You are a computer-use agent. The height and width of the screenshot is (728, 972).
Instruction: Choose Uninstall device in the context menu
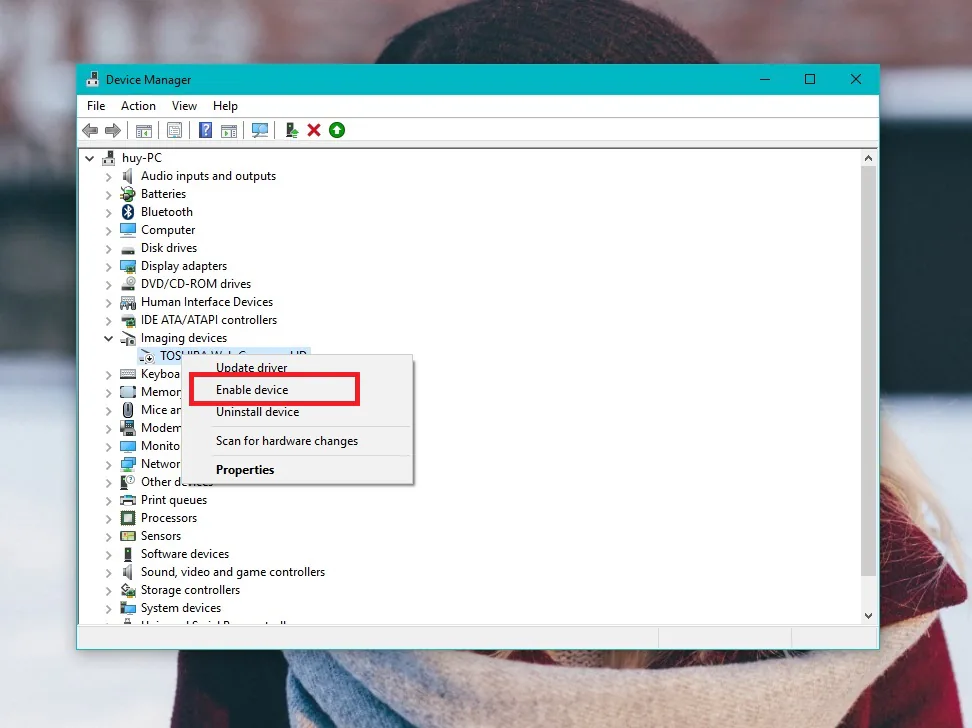298,412
